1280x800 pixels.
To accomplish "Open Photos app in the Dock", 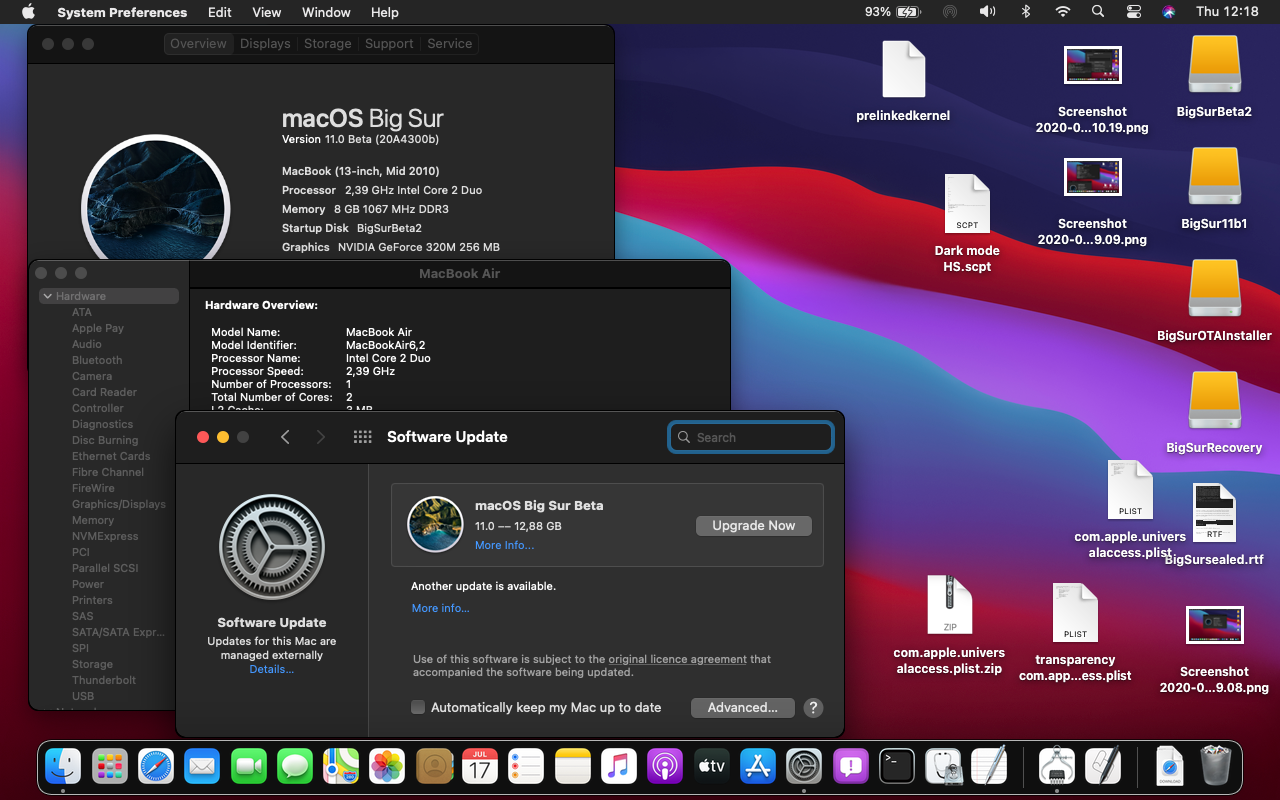I will click(x=387, y=767).
